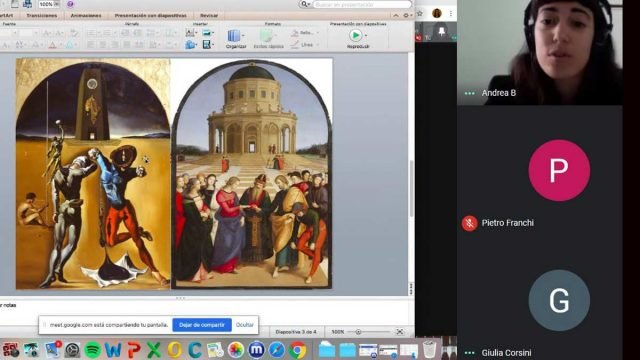640x360 pixels.
Task: Open Photos from the dock
Action: [x=236, y=350]
